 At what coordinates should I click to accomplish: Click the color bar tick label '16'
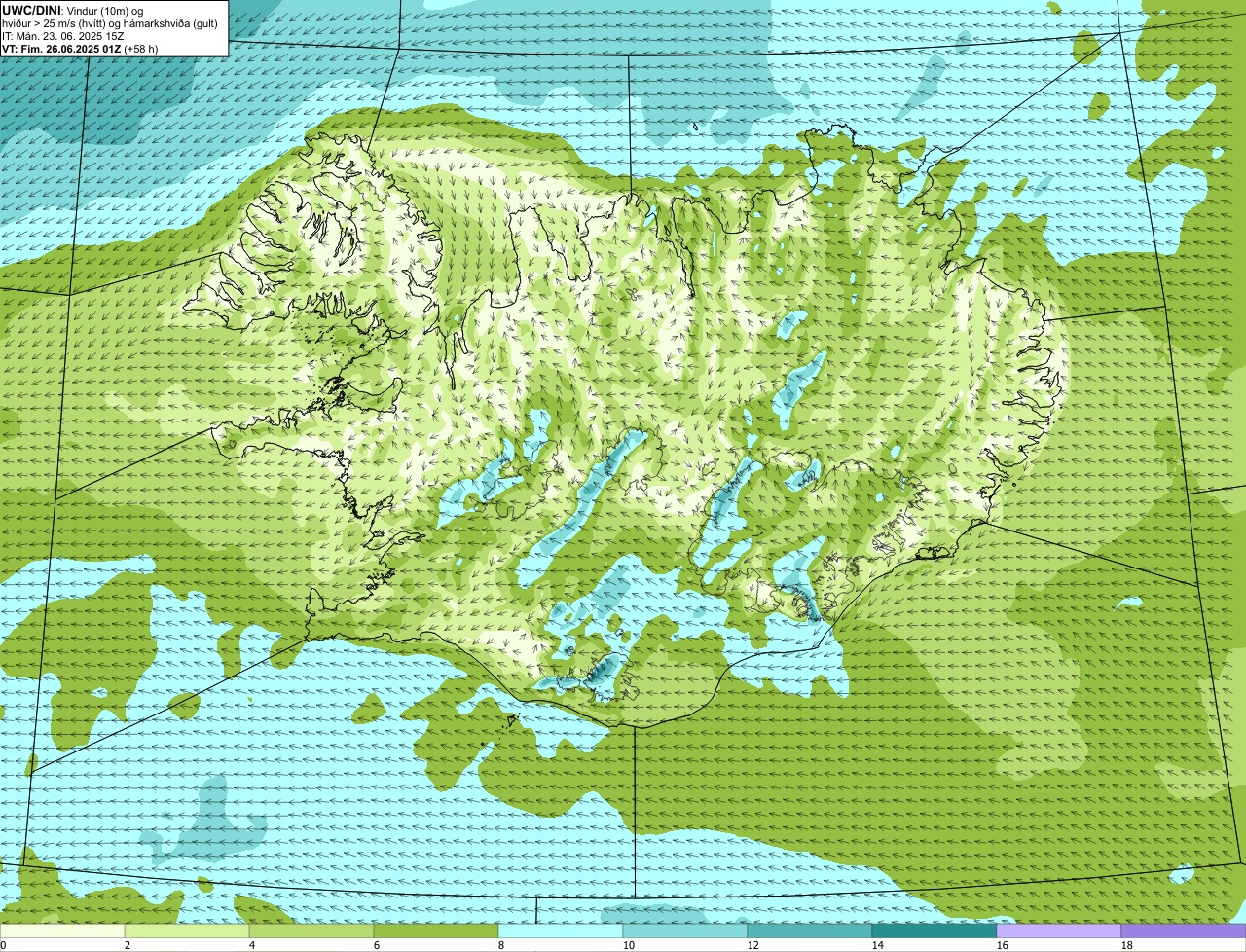1003,945
